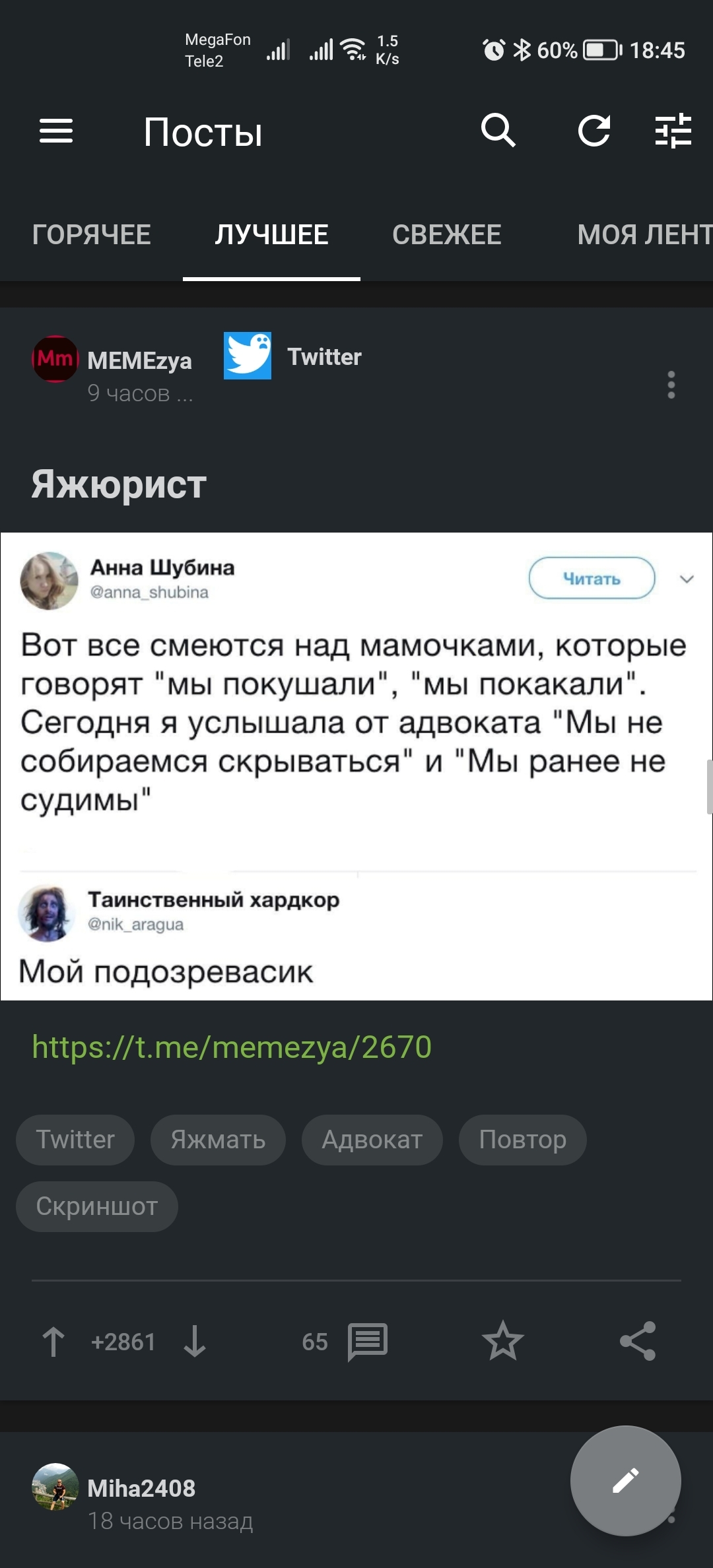Viewport: 713px width, 1568px height.
Task: Tap the floating create-post pencil button
Action: click(x=625, y=1480)
